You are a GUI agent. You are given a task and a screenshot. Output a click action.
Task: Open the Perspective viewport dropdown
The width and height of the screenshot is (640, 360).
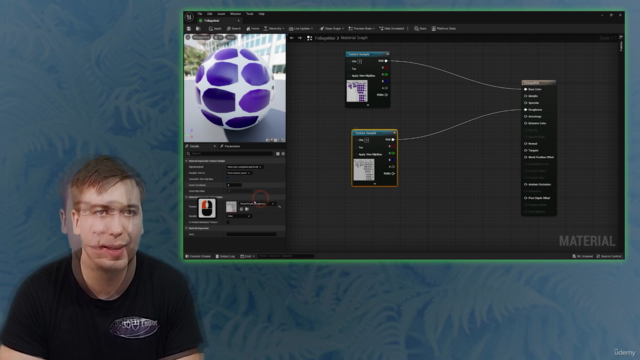[201, 37]
